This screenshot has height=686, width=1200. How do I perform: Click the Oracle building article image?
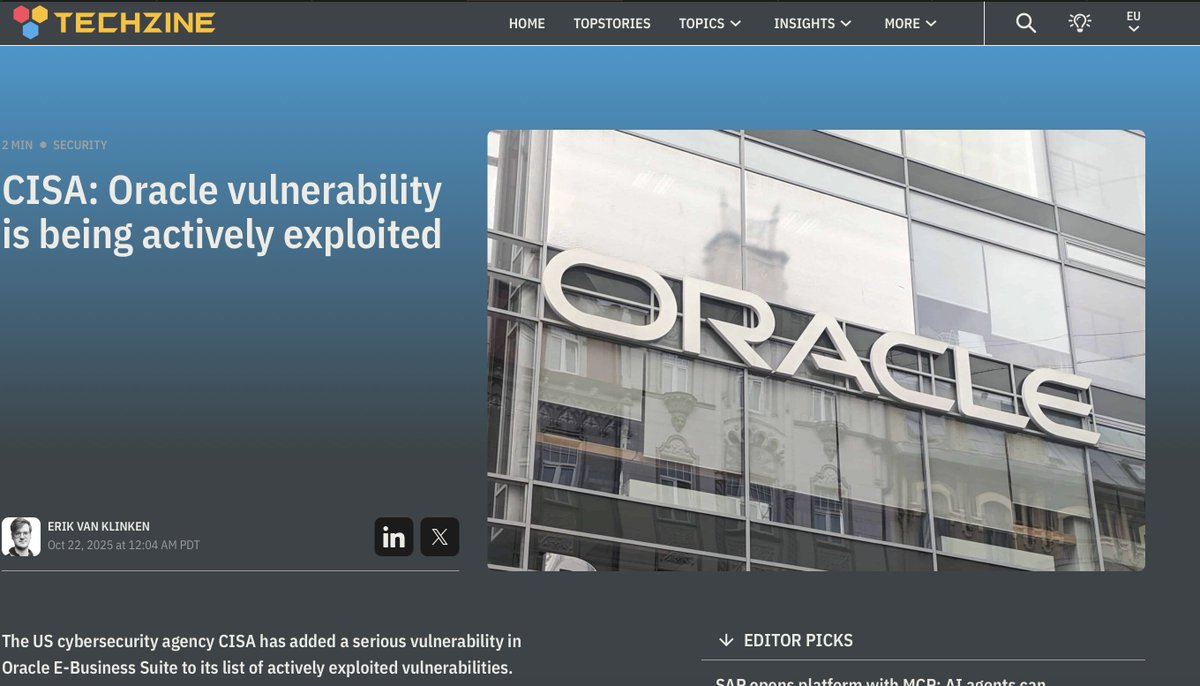(x=816, y=350)
